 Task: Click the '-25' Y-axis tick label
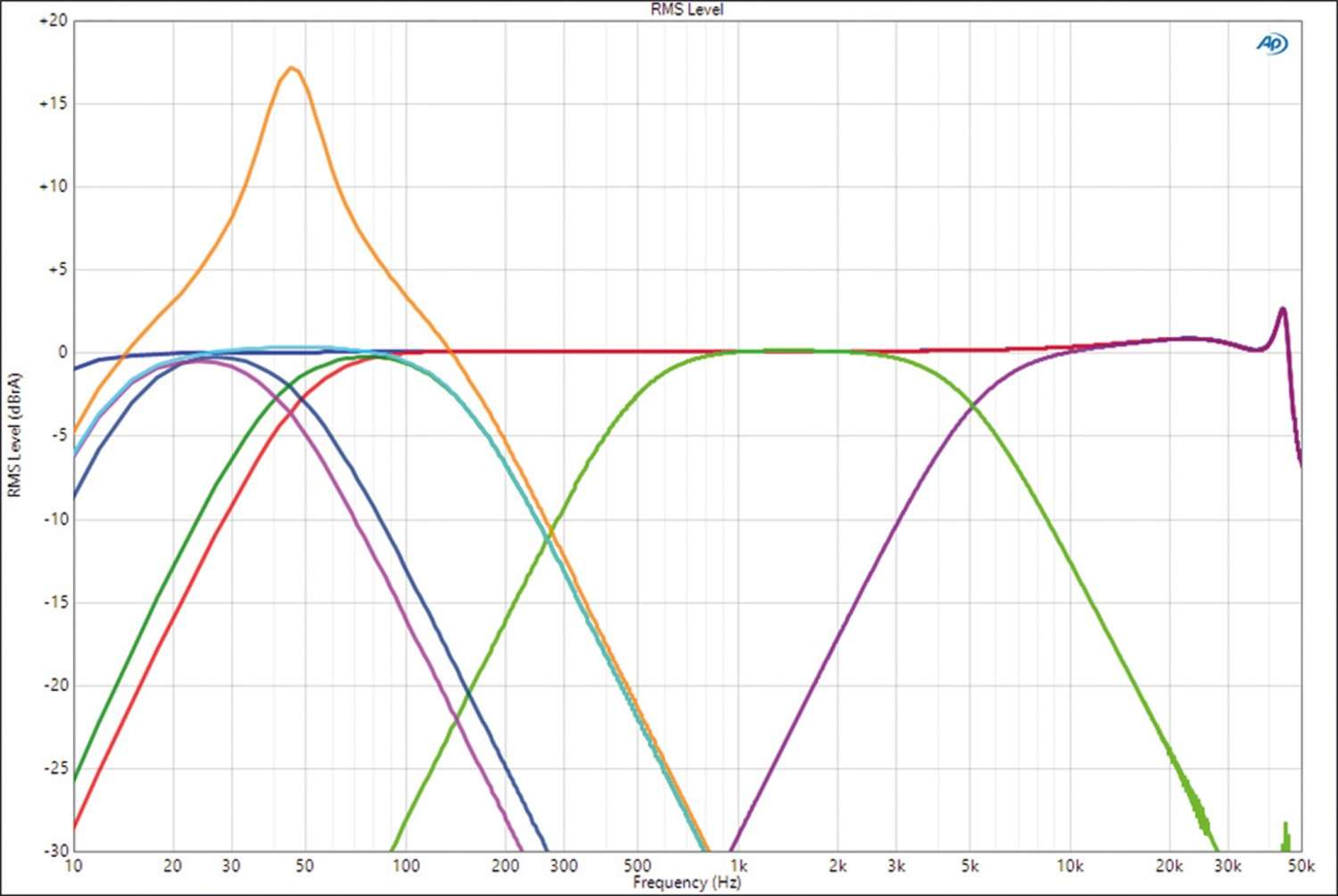click(x=54, y=768)
